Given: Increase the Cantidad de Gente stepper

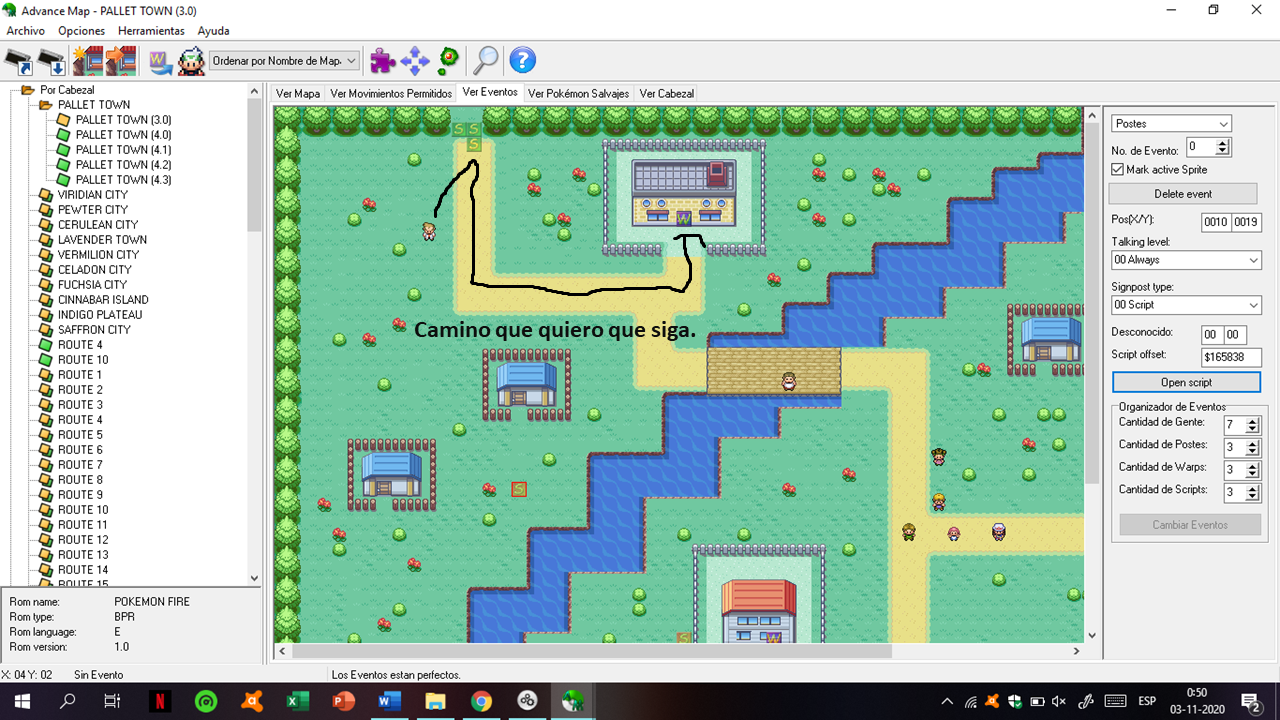Looking at the screenshot, I should pyautogui.click(x=1253, y=421).
